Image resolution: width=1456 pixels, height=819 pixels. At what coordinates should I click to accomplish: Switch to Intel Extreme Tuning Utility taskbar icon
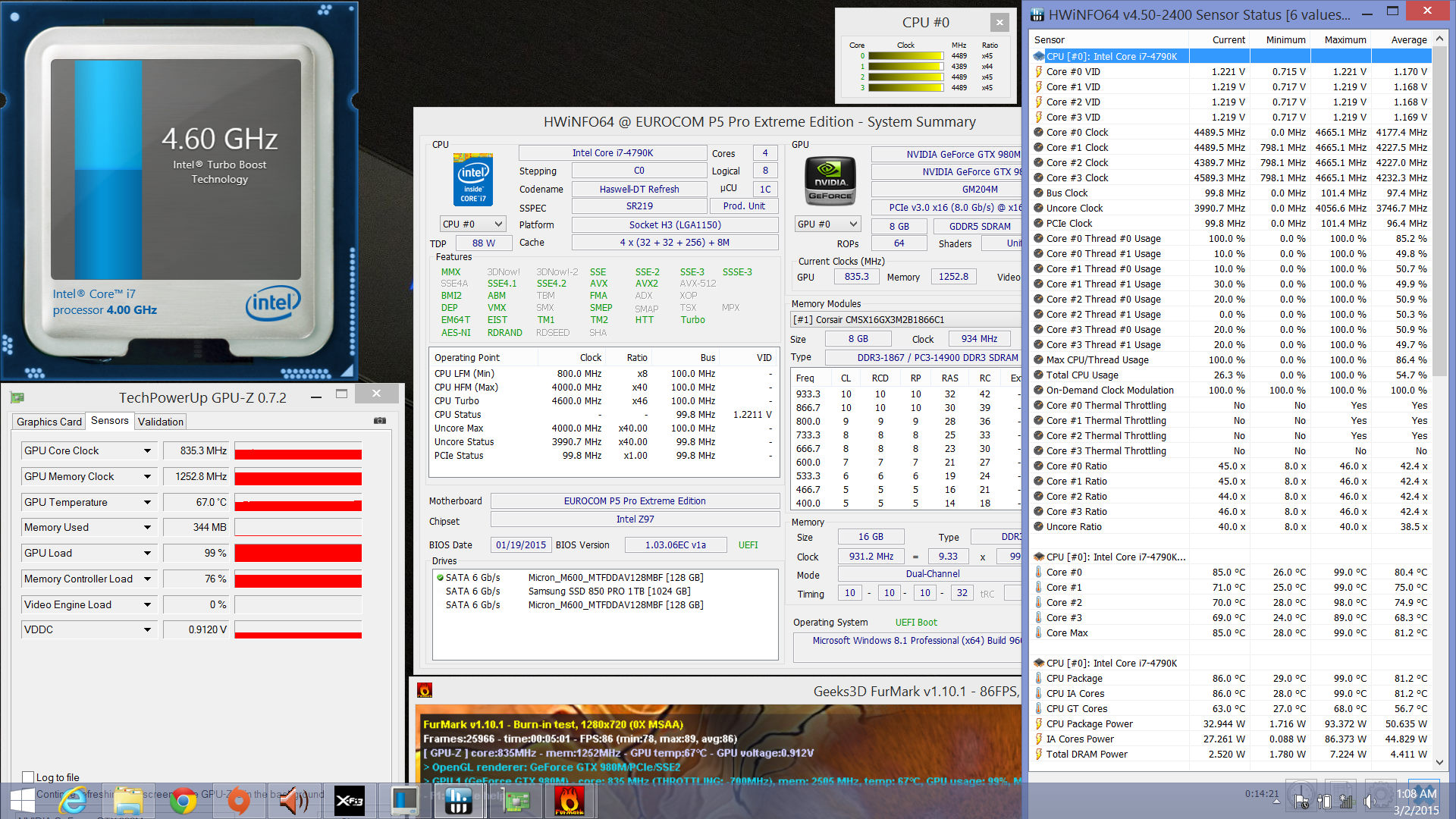(x=404, y=801)
